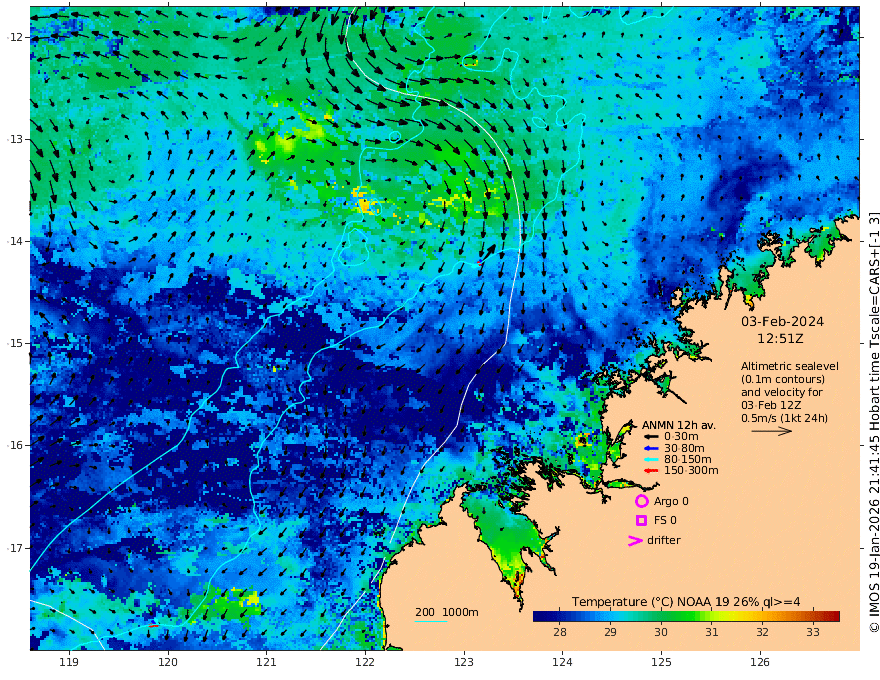Click the '30-80m' depth label

point(684,448)
